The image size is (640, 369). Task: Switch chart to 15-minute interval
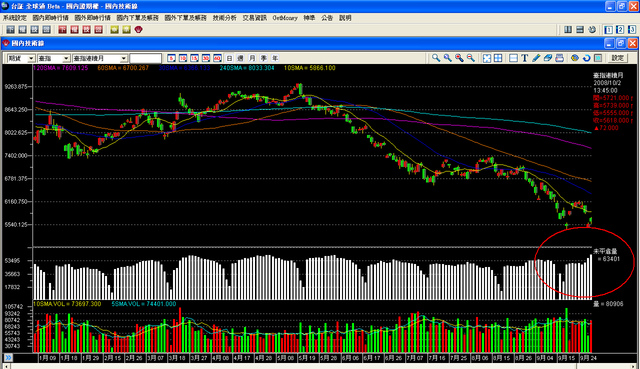coord(194,58)
